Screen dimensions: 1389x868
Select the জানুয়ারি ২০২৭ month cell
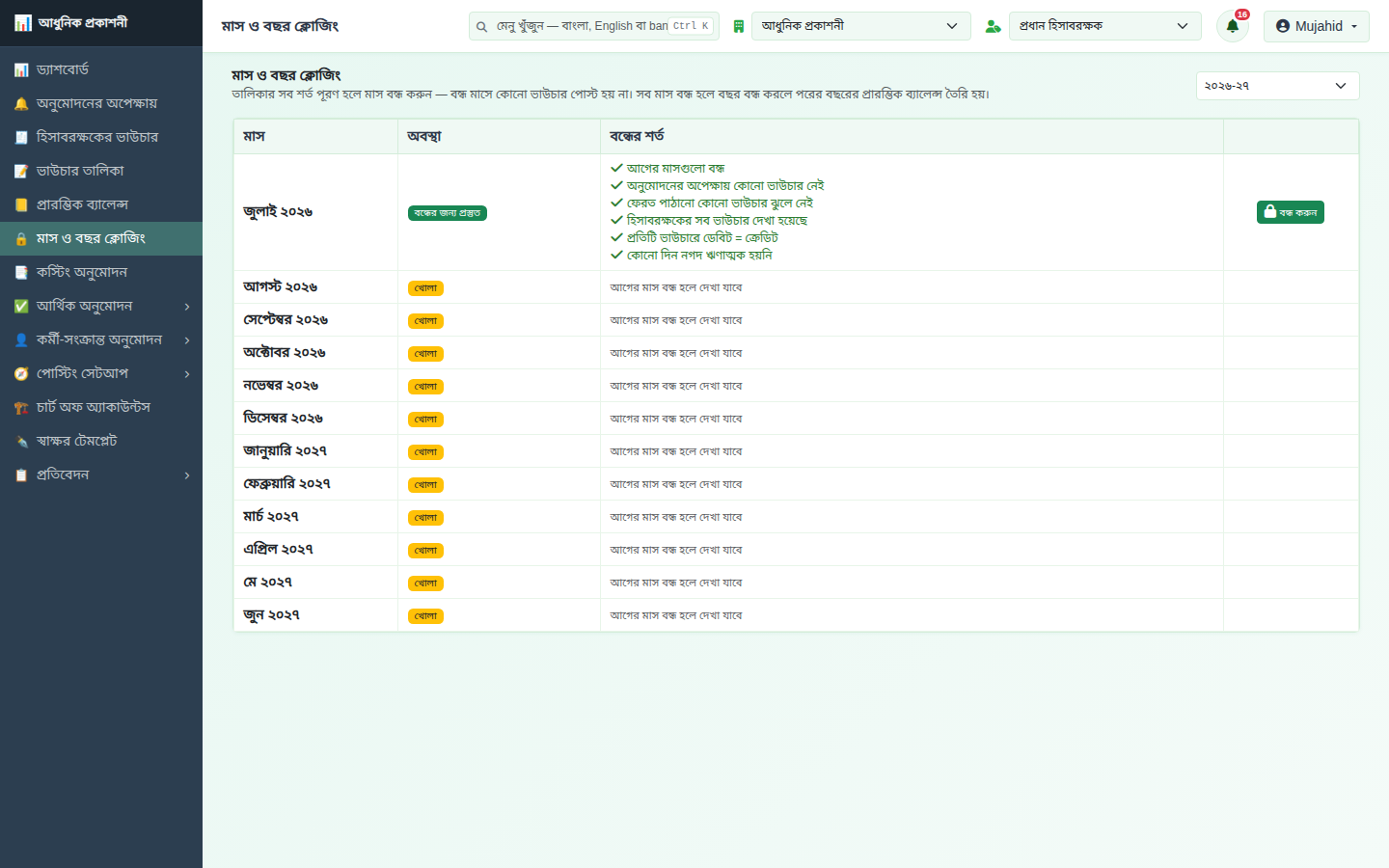(x=315, y=451)
